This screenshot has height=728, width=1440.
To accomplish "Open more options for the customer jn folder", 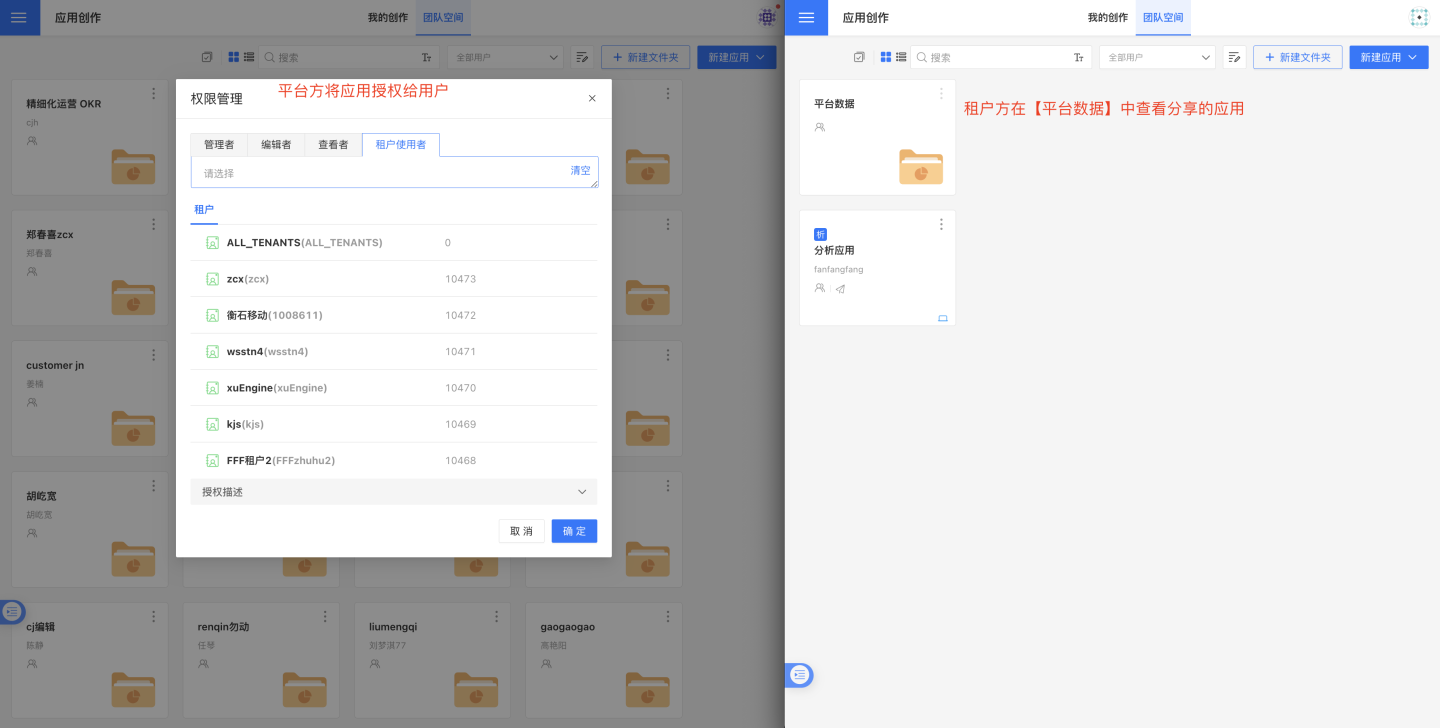I will click(x=154, y=356).
